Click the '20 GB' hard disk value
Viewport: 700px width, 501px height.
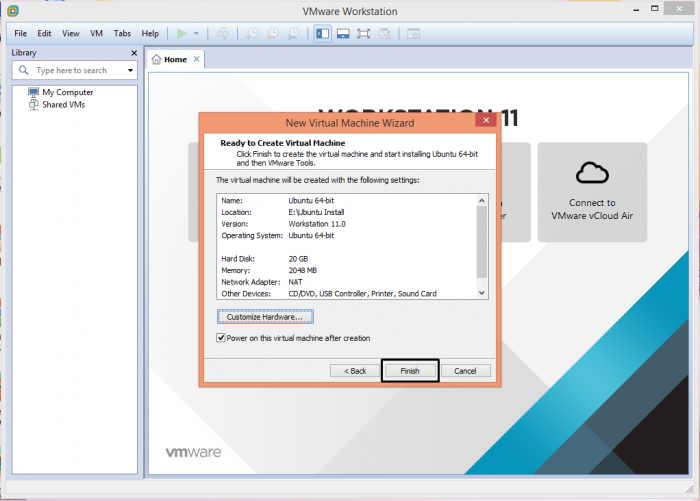298,259
